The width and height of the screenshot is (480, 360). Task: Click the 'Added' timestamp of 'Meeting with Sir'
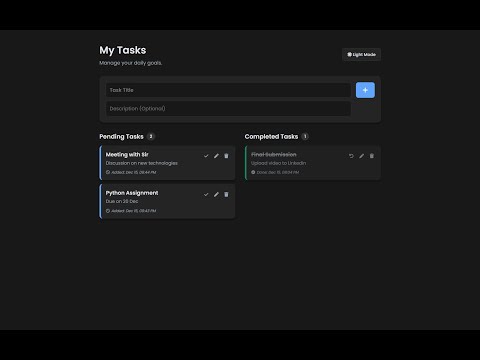click(x=131, y=172)
